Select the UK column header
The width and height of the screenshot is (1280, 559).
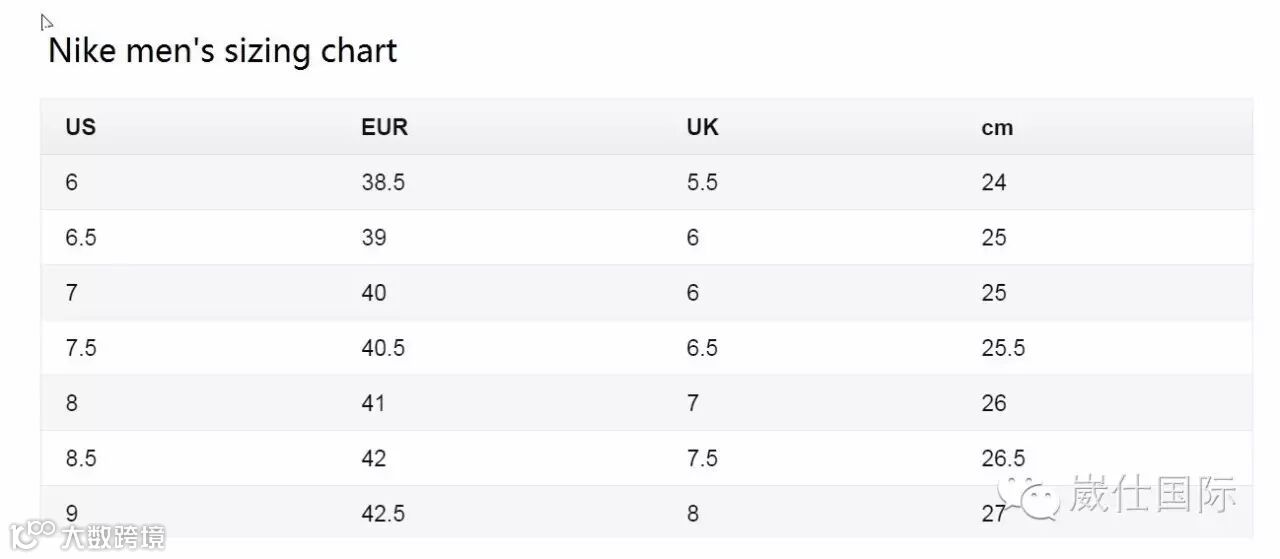pos(702,127)
